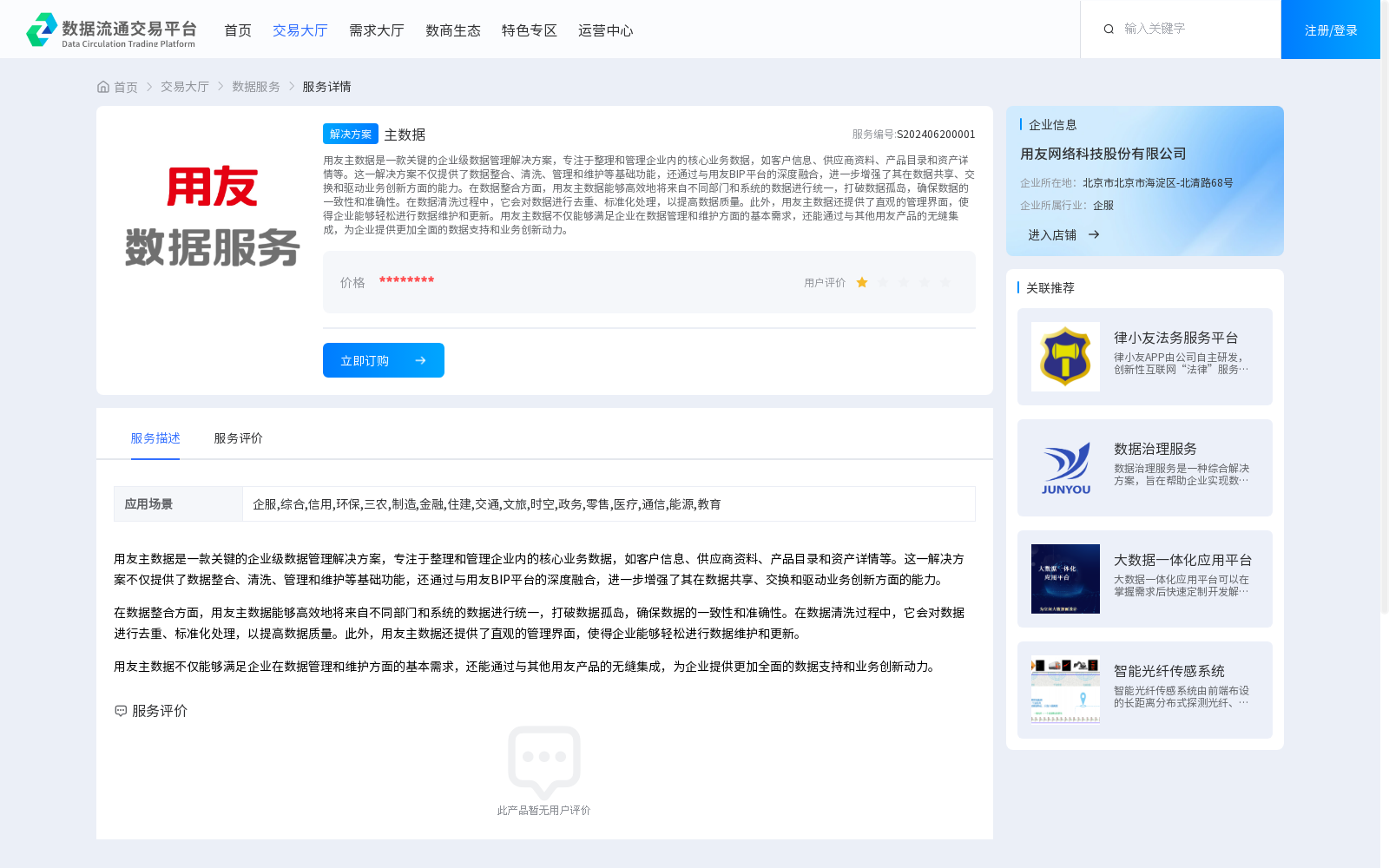Click the 输入关键字 search field

[x=1194, y=29]
